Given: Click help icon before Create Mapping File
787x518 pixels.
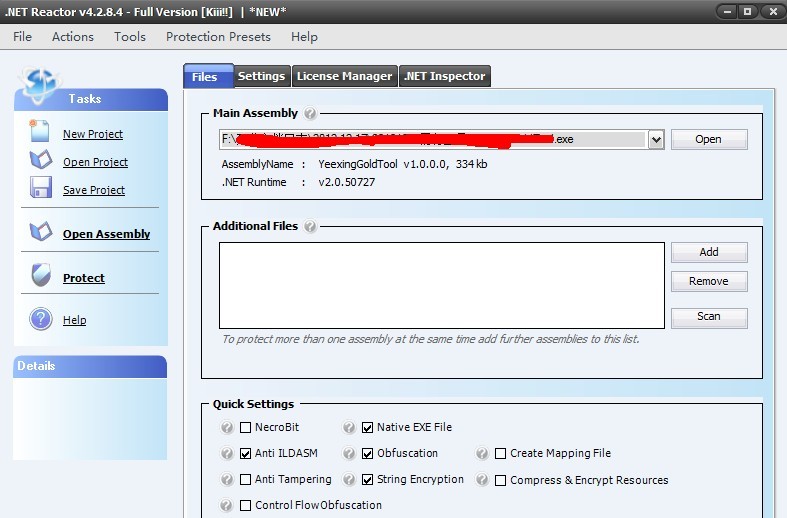Looking at the screenshot, I should click(x=482, y=453).
